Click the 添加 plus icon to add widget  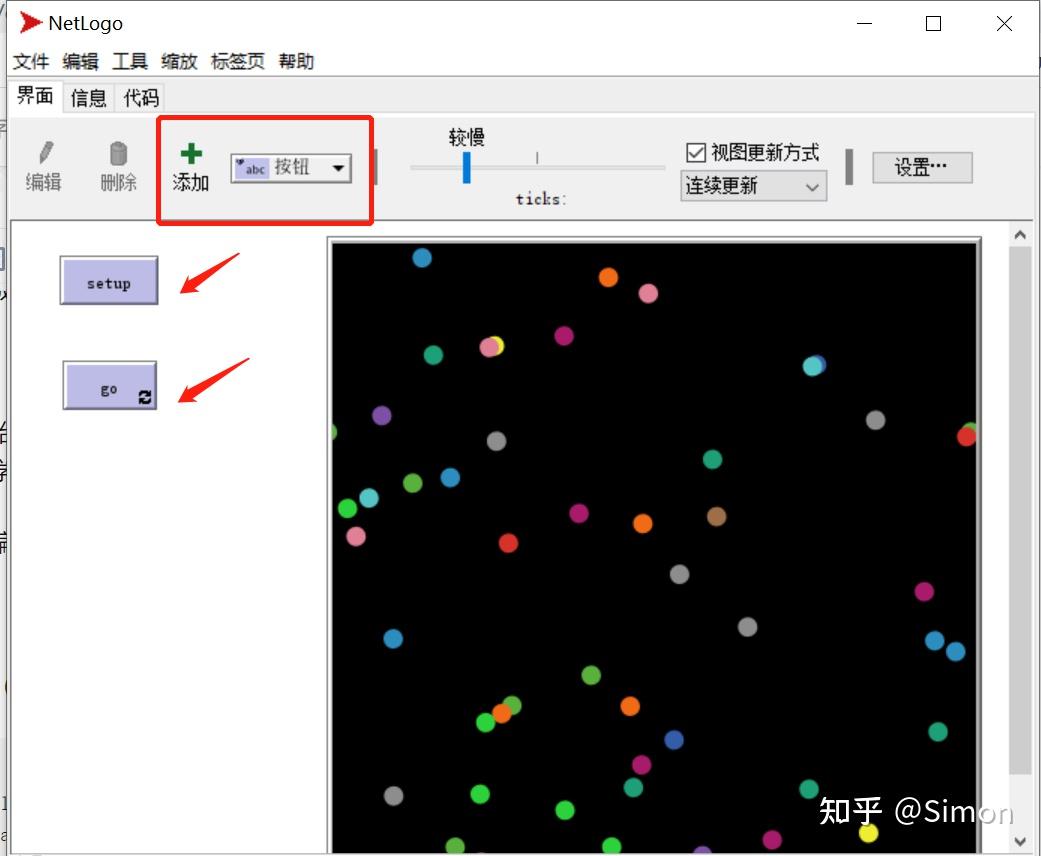pyautogui.click(x=190, y=152)
